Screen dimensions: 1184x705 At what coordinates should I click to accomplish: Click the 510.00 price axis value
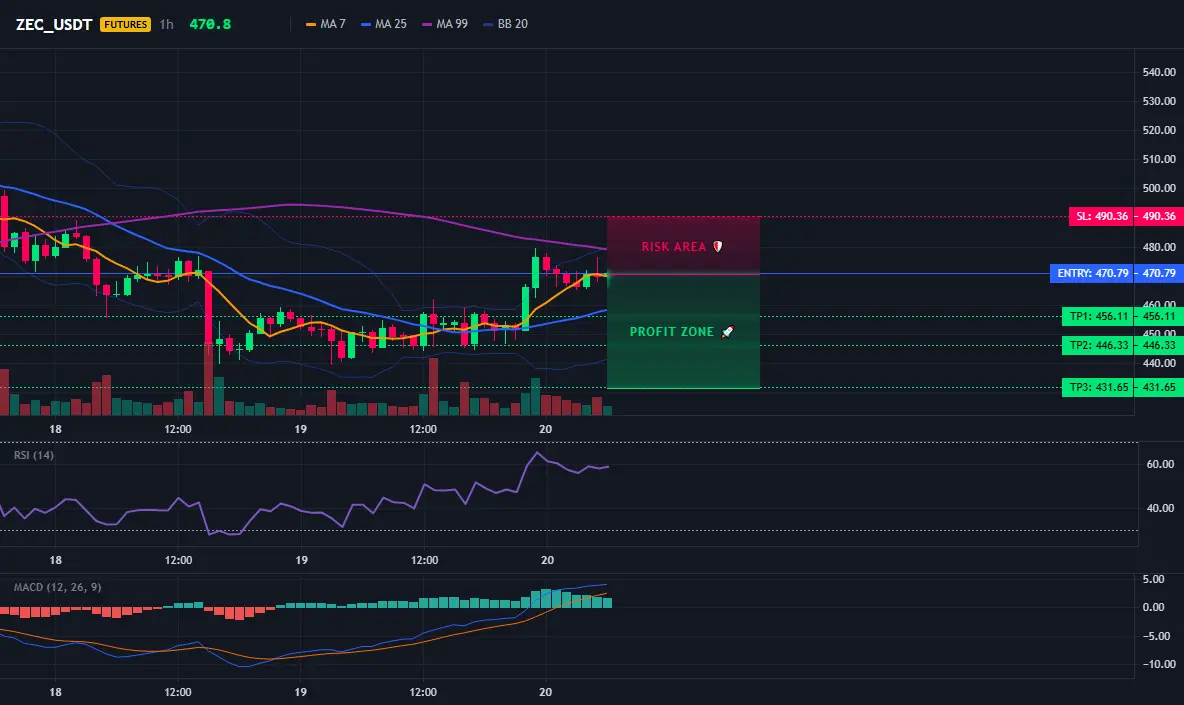pos(1159,159)
